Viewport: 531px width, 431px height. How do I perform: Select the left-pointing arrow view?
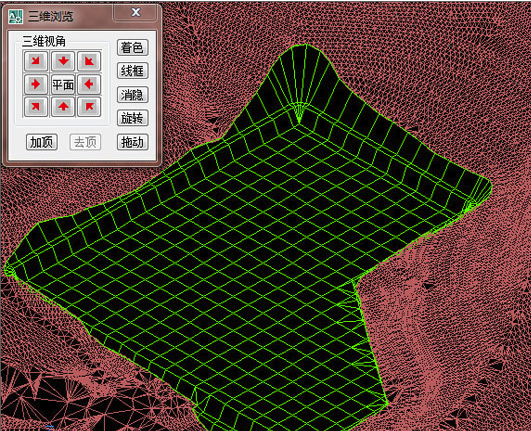tap(89, 84)
